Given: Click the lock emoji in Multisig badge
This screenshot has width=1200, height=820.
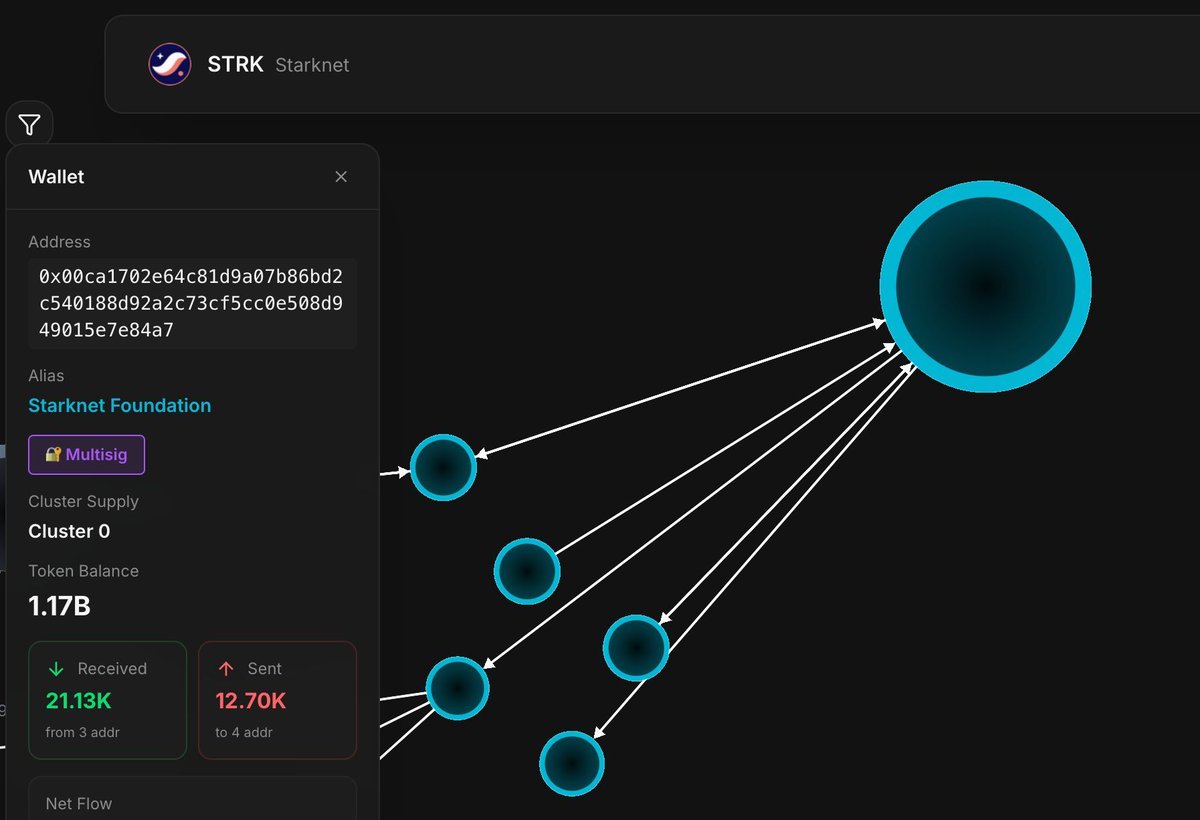Looking at the screenshot, I should (x=54, y=454).
